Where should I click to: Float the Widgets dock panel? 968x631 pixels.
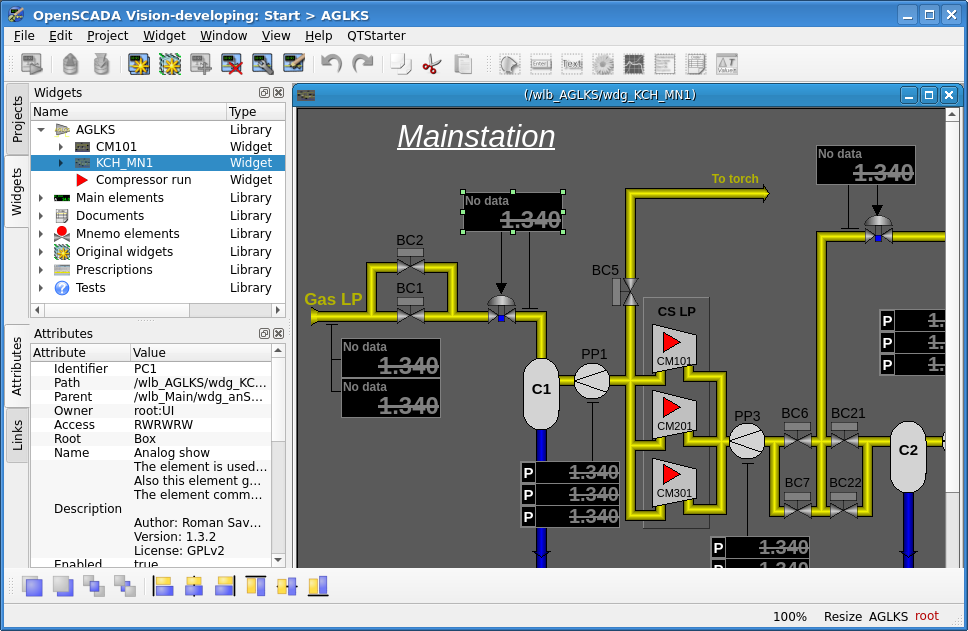264,93
